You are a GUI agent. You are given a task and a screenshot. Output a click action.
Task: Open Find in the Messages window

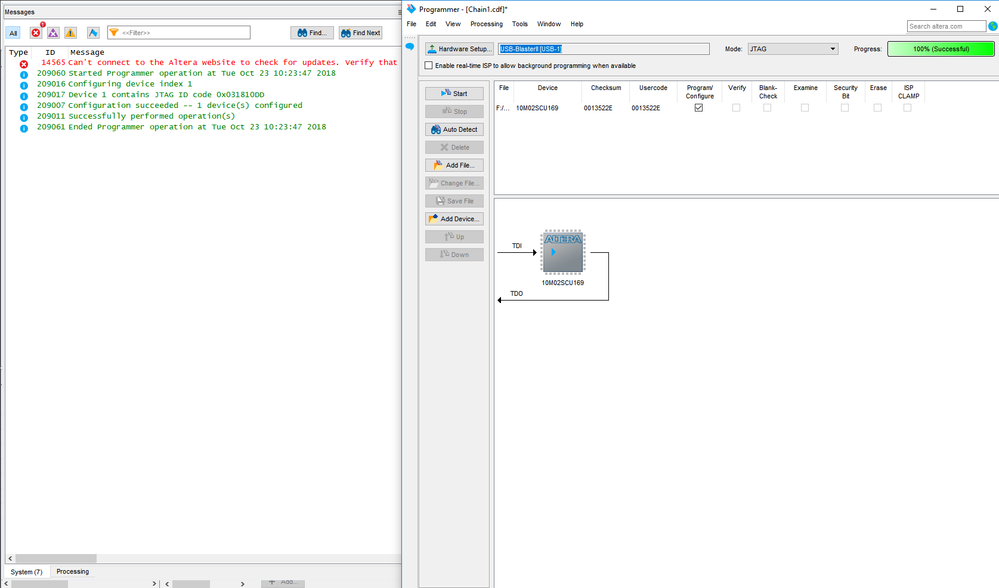point(312,32)
